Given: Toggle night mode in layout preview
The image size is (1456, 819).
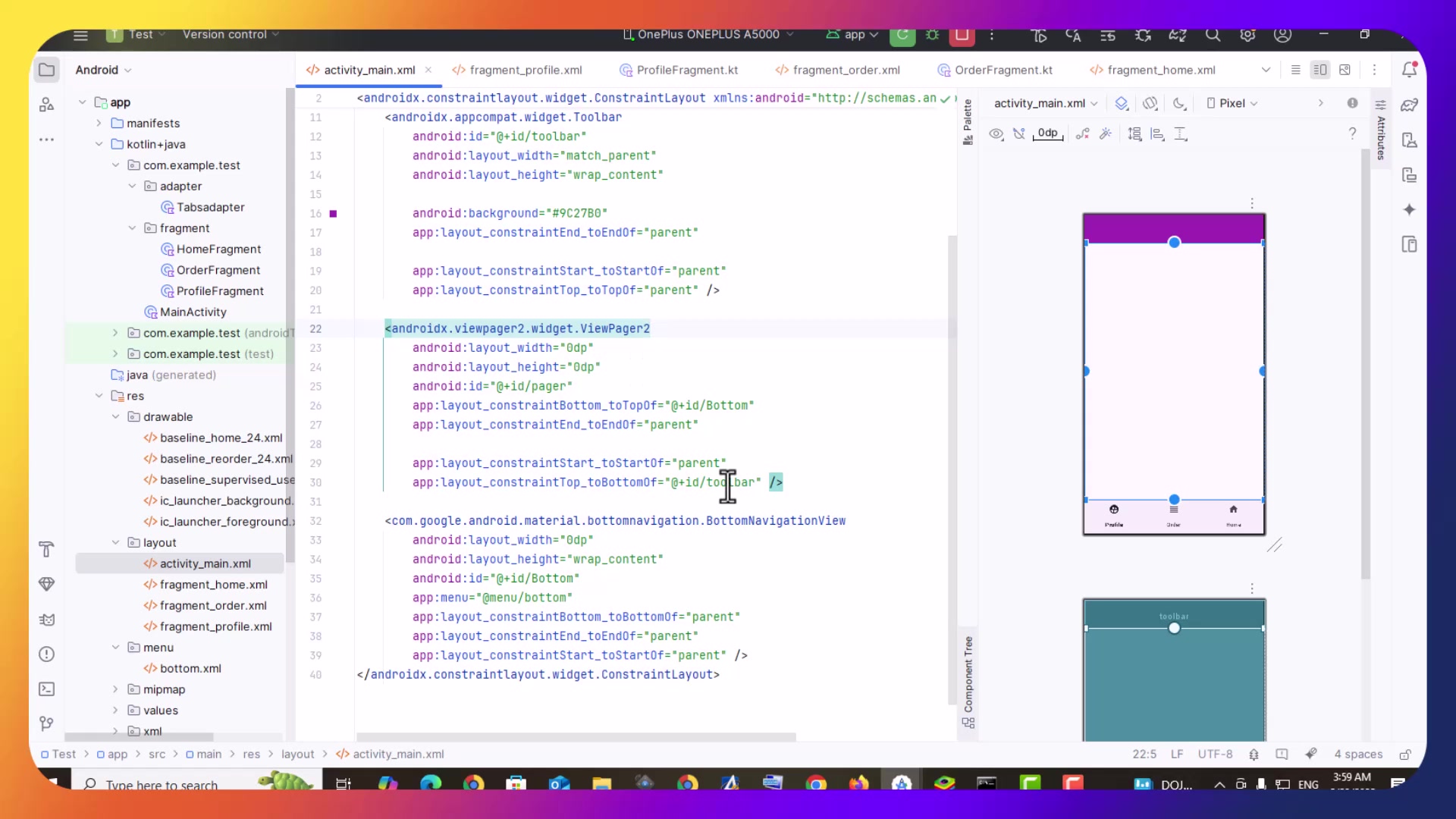Looking at the screenshot, I should [1179, 103].
